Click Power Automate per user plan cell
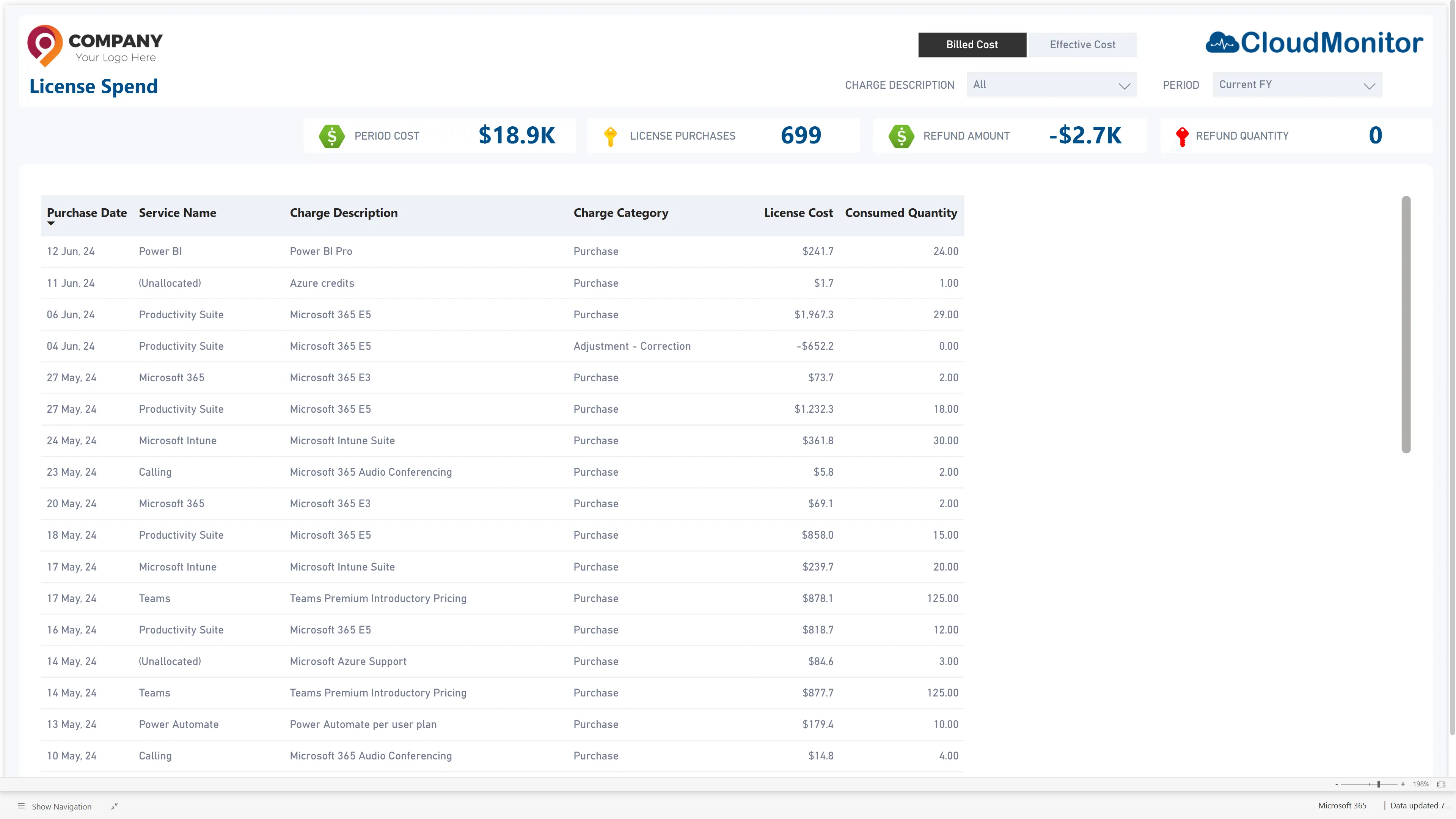Viewport: 1456px width, 819px height. pyautogui.click(x=363, y=725)
